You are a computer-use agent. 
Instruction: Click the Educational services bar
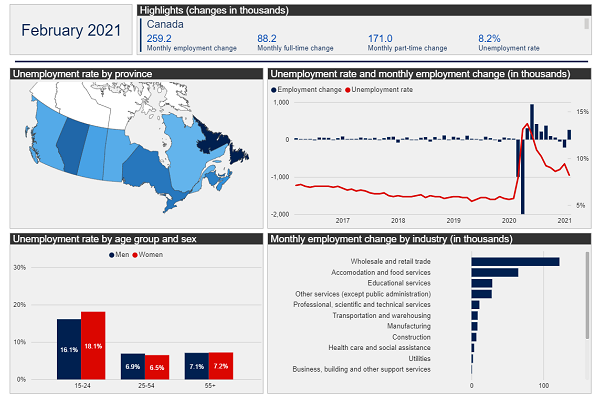(481, 283)
